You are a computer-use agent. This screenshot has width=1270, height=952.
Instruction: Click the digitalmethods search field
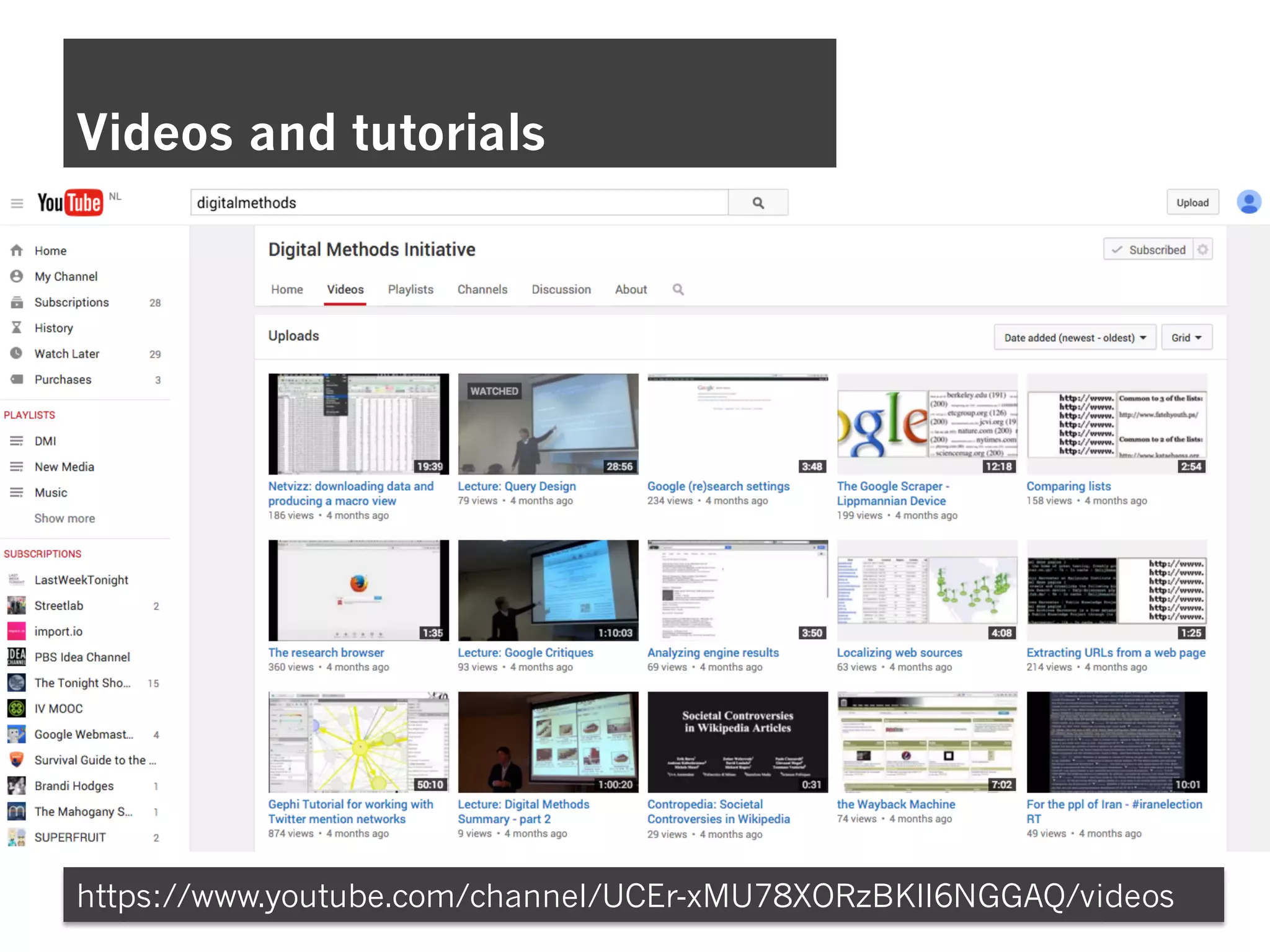click(x=459, y=203)
